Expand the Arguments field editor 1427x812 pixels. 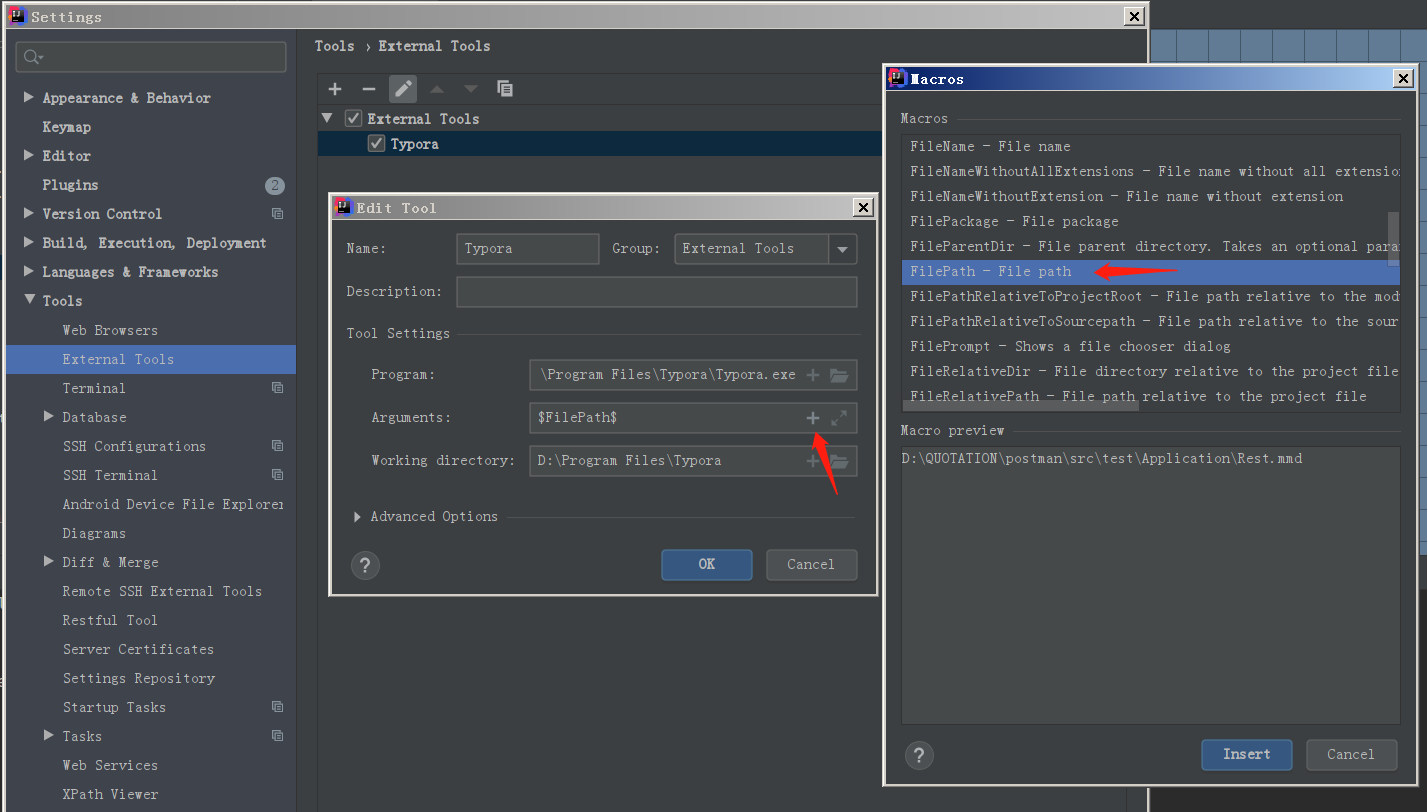coord(840,417)
